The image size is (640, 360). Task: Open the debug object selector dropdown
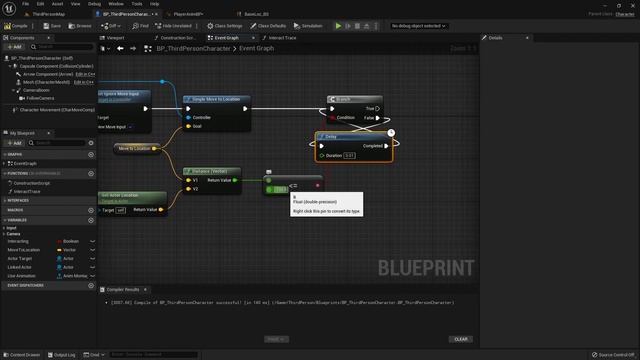pos(418,26)
